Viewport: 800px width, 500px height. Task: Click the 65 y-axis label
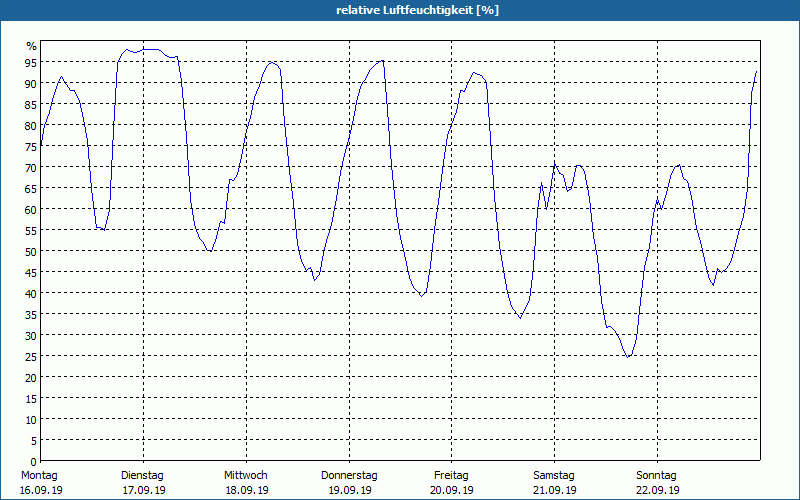pyautogui.click(x=31, y=188)
